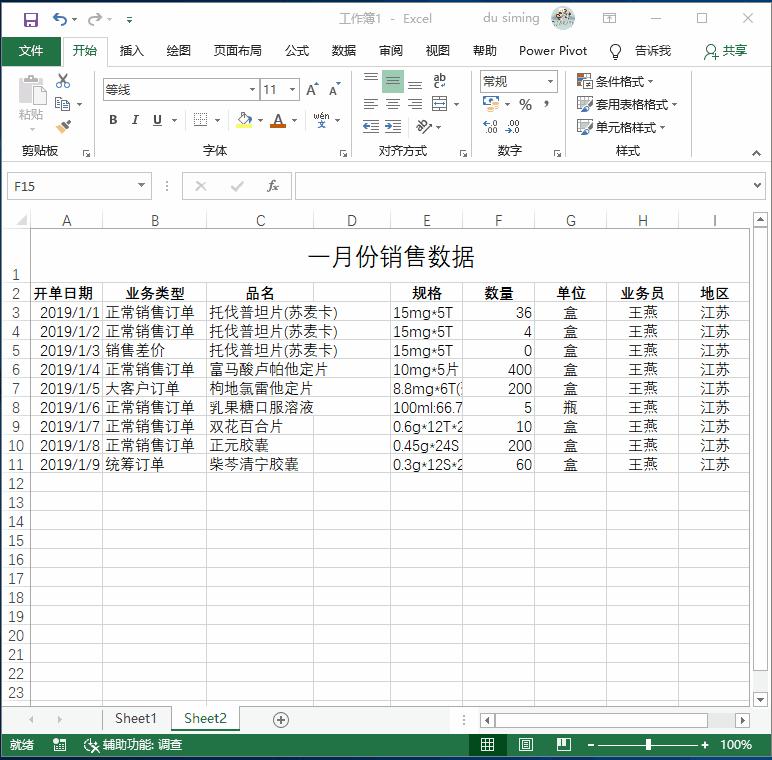Click the Cut scissors icon
Screen dimensions: 772x760
click(63, 81)
